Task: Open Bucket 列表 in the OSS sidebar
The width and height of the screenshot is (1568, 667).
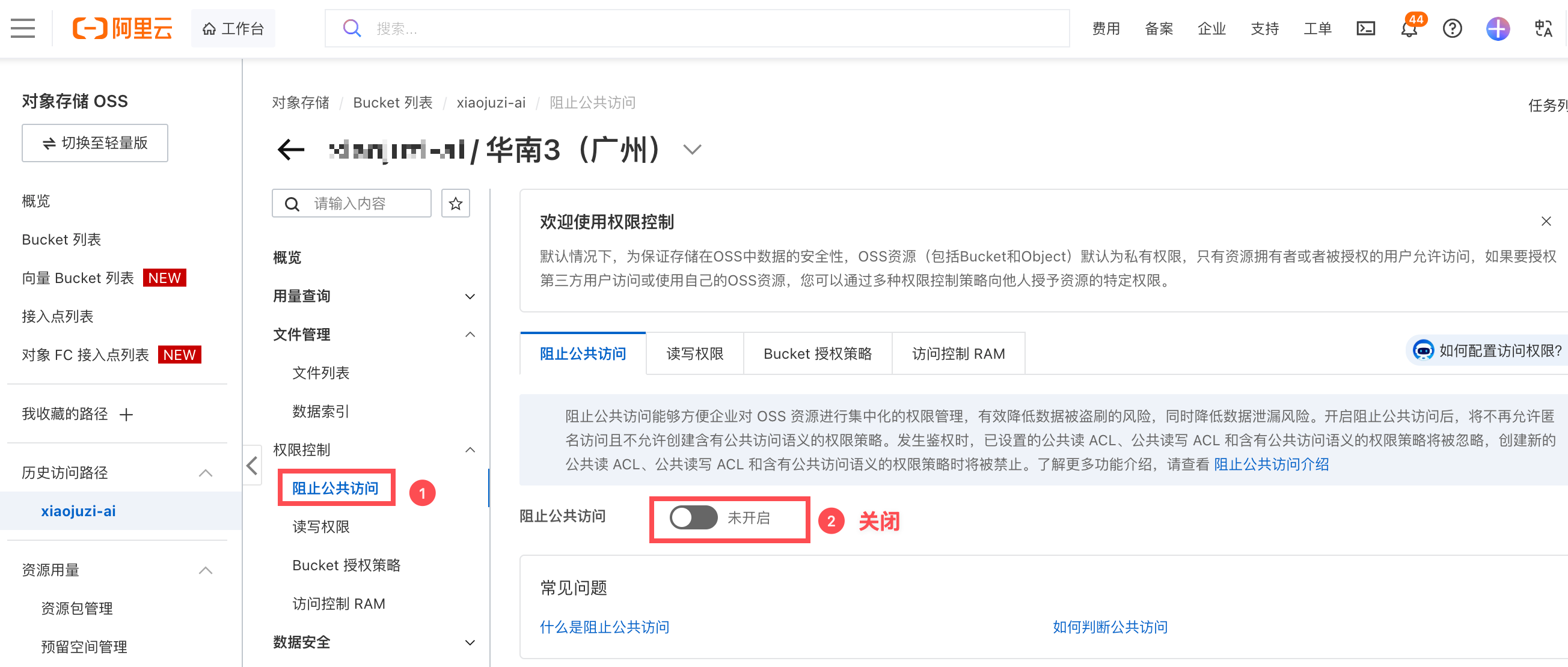Action: 61,239
